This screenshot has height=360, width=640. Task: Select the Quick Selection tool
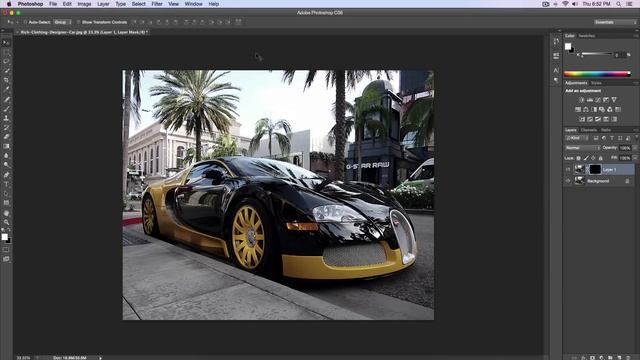click(x=6, y=71)
